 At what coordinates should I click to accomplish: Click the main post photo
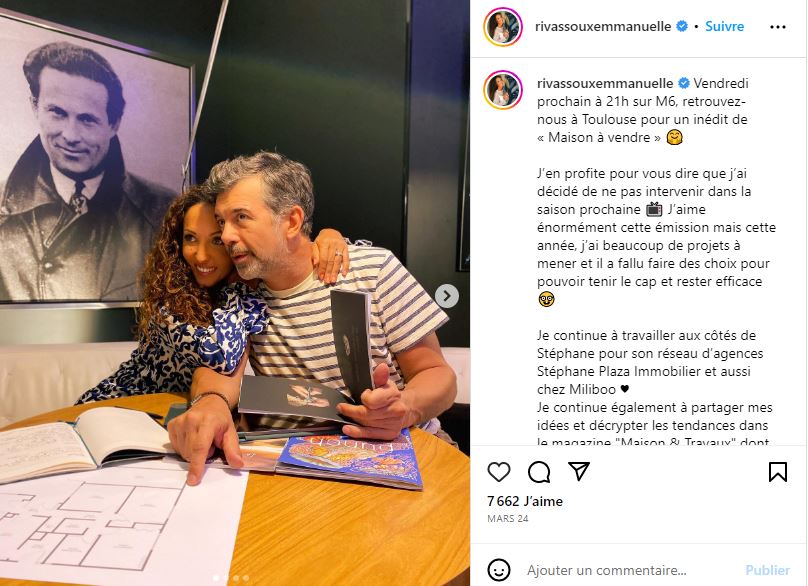pos(235,293)
